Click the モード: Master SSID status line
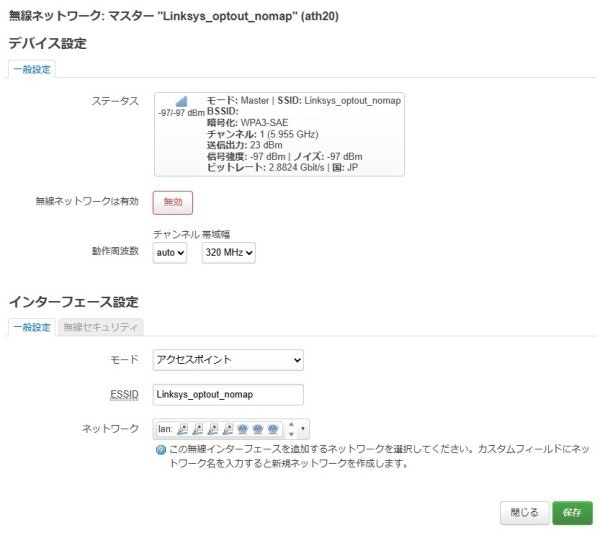 [x=303, y=101]
